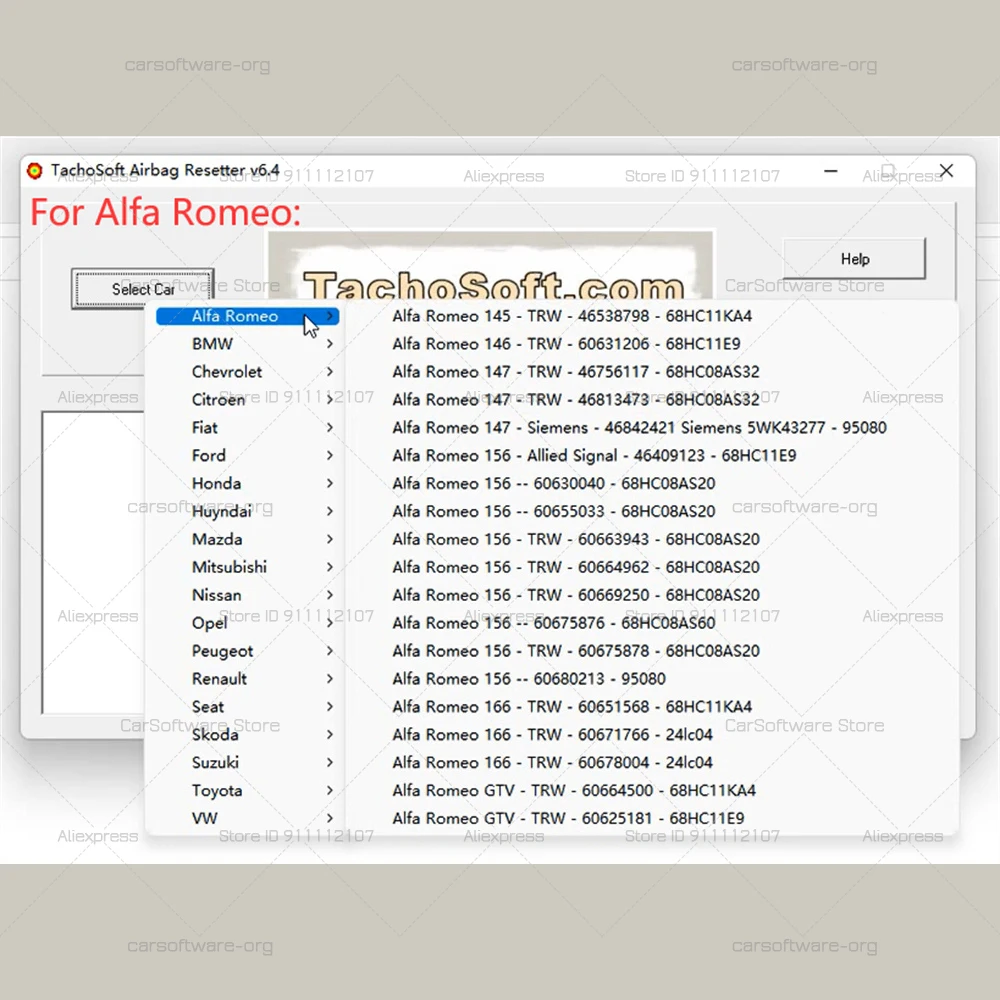Screen dimensions: 1000x1000
Task: Select VW at bottom of menu
Action: pyautogui.click(x=247, y=818)
